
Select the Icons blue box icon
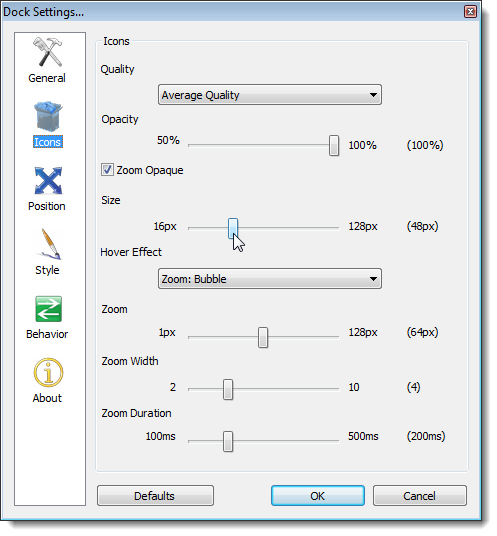point(48,116)
